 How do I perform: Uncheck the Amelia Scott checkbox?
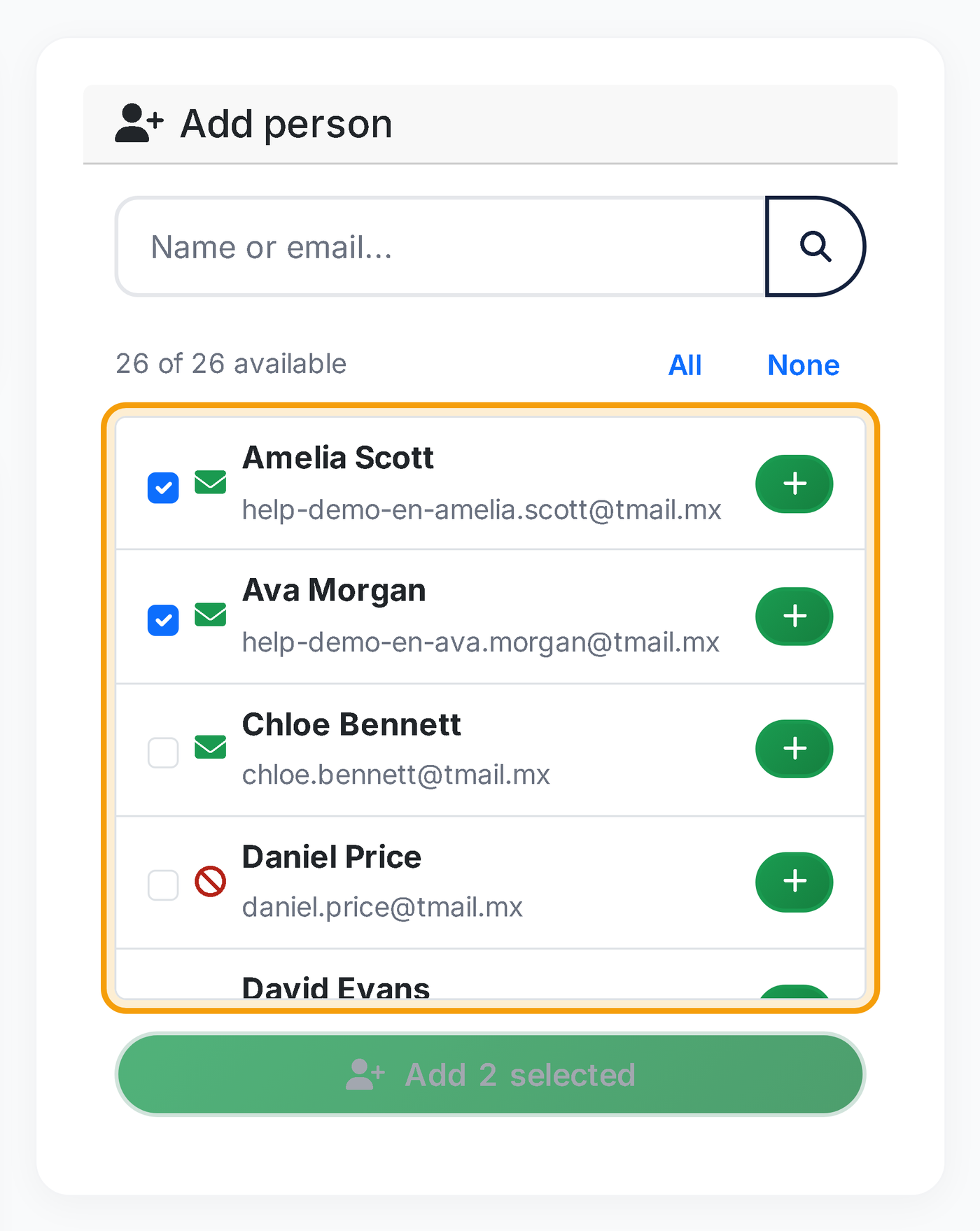[163, 488]
